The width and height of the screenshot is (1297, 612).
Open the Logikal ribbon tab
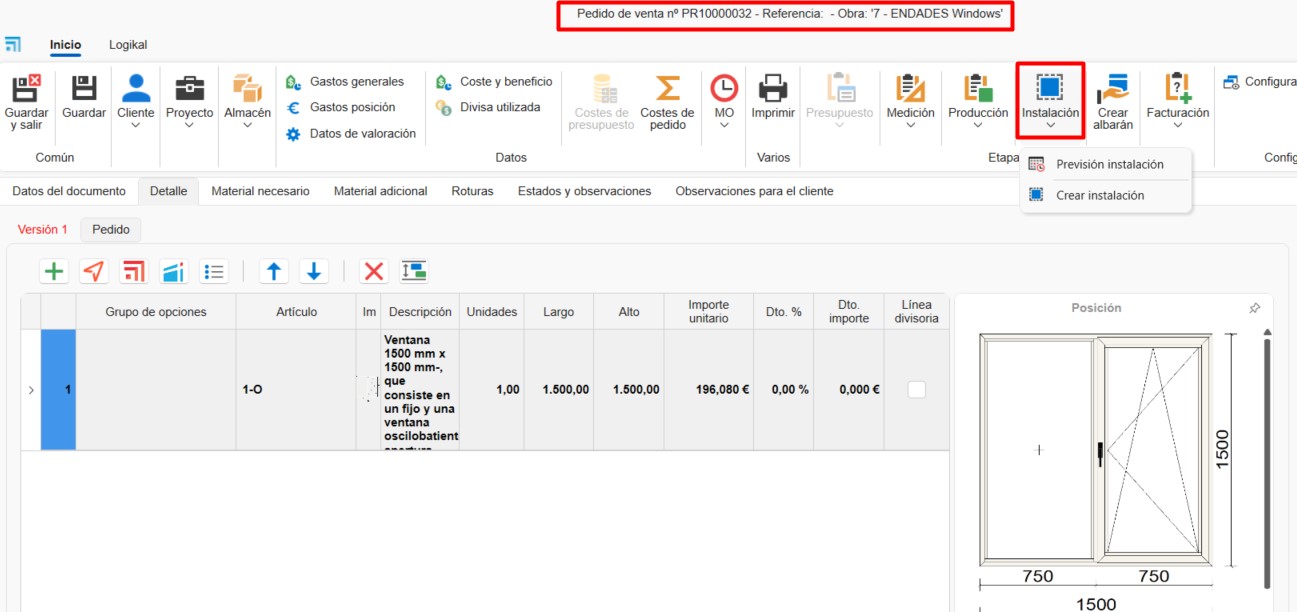(x=127, y=44)
